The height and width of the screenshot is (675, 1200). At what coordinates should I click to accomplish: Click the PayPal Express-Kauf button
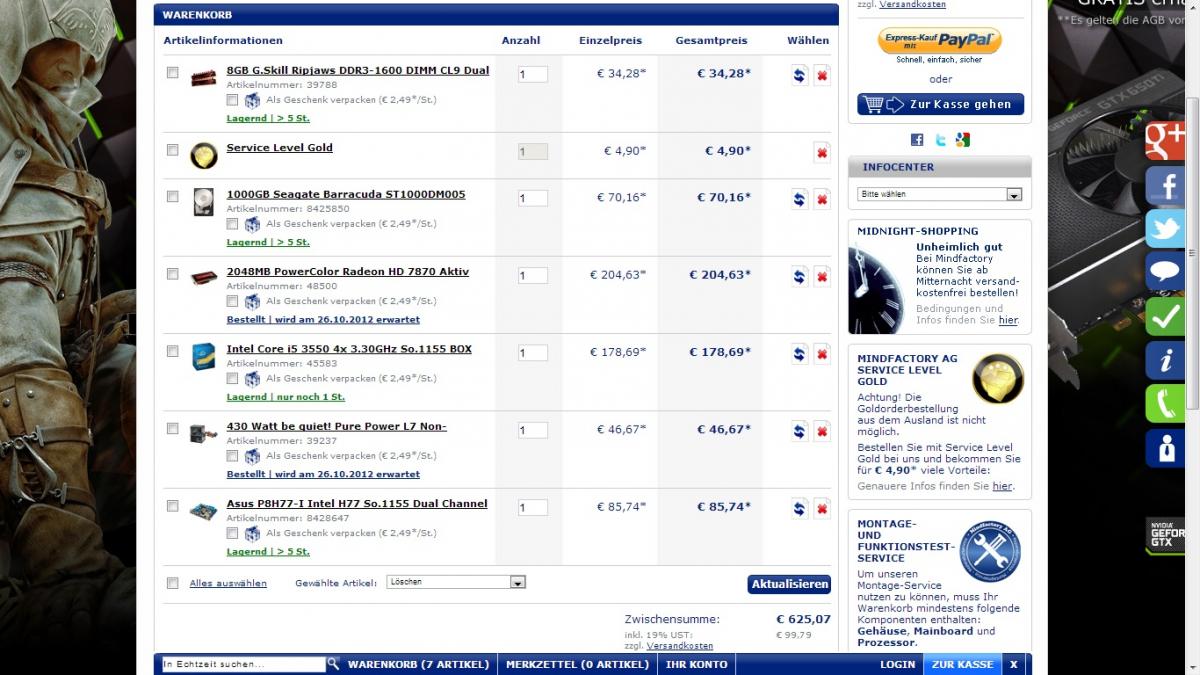point(940,41)
